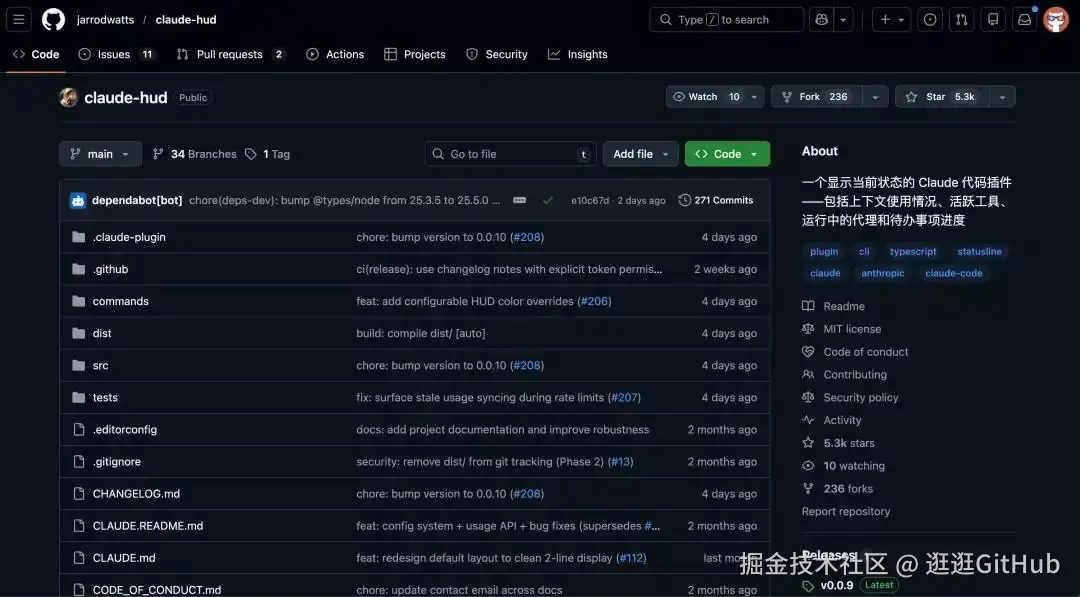The height and width of the screenshot is (597, 1080).
Task: Click the Fork button
Action: coord(816,97)
